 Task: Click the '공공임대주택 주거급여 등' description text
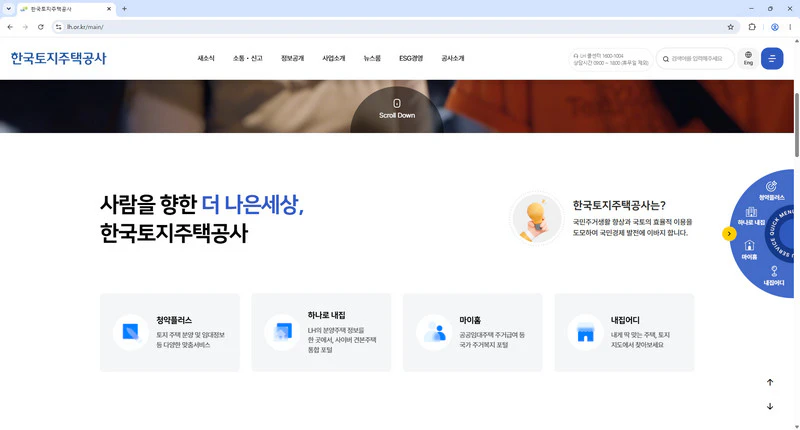pyautogui.click(x=492, y=335)
